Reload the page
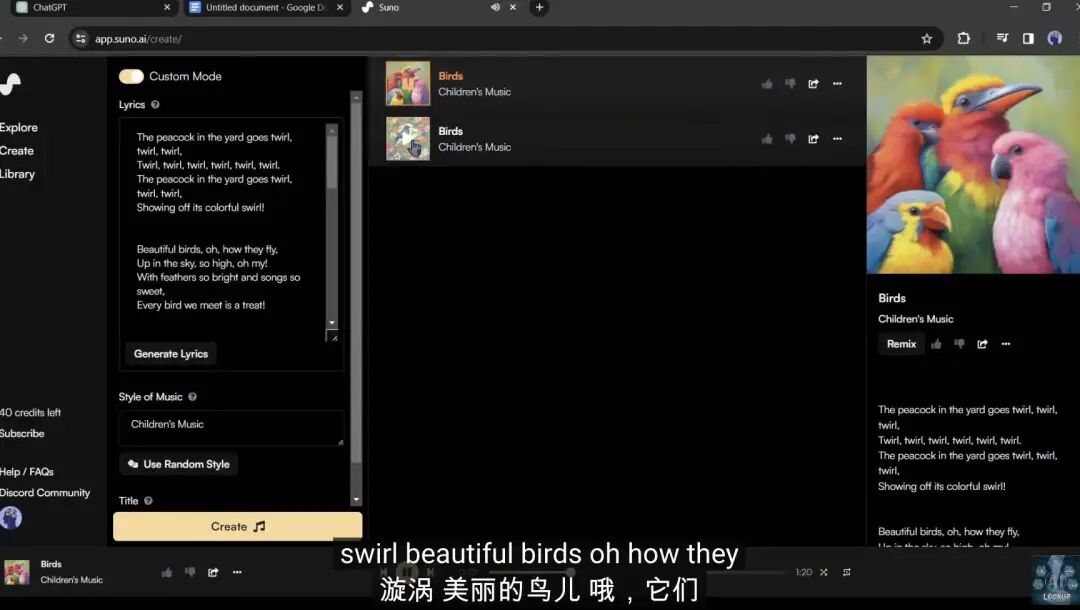This screenshot has height=610, width=1080. tap(50, 39)
